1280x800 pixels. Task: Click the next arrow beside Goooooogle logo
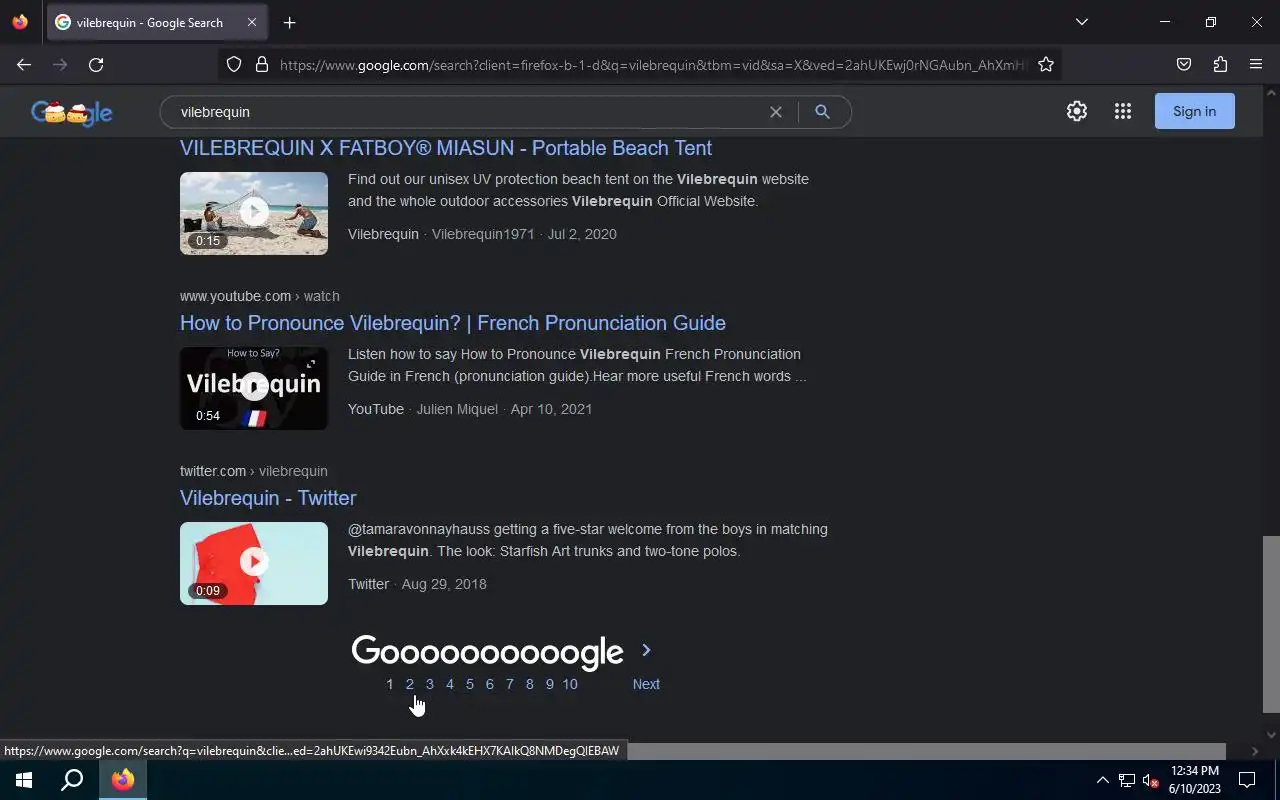[646, 650]
